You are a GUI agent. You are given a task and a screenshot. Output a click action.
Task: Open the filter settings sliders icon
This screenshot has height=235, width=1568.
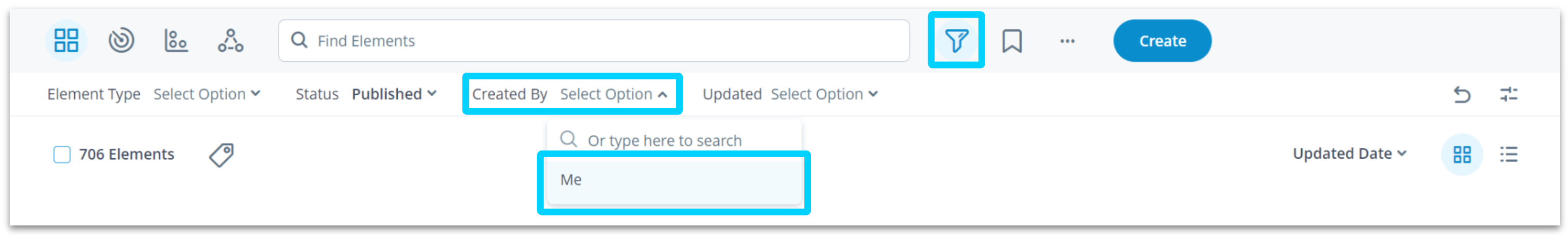coord(1508,94)
